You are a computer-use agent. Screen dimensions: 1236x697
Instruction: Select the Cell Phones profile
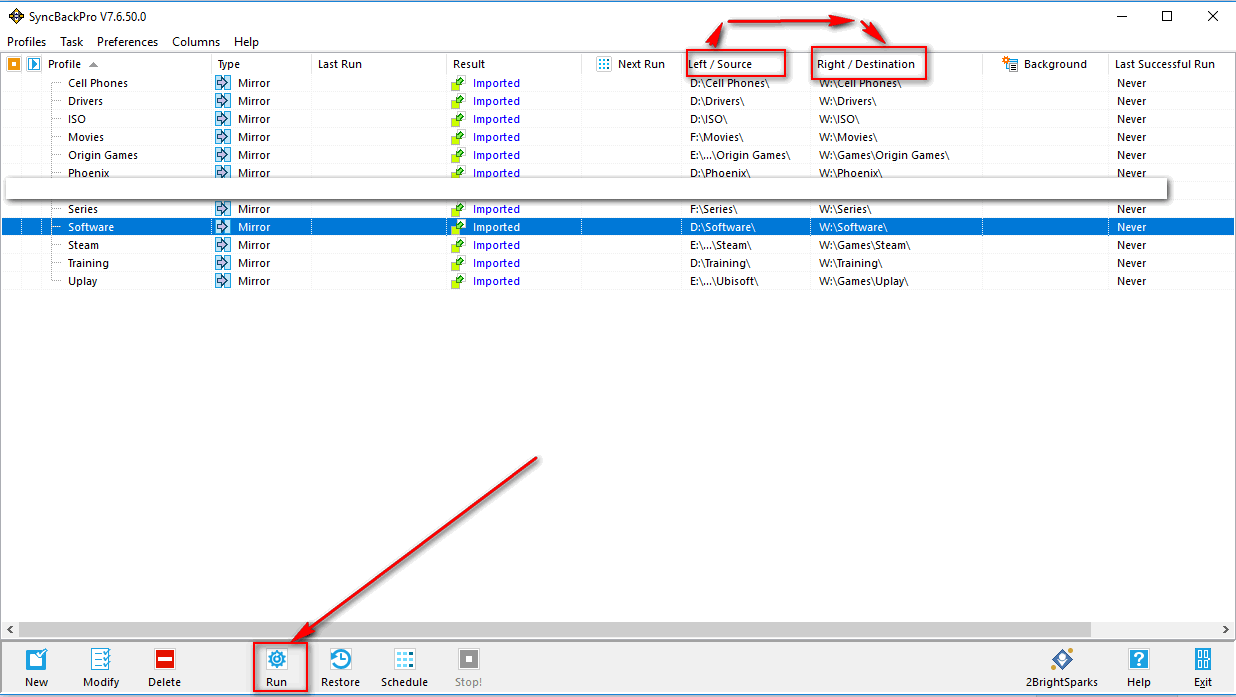point(98,83)
